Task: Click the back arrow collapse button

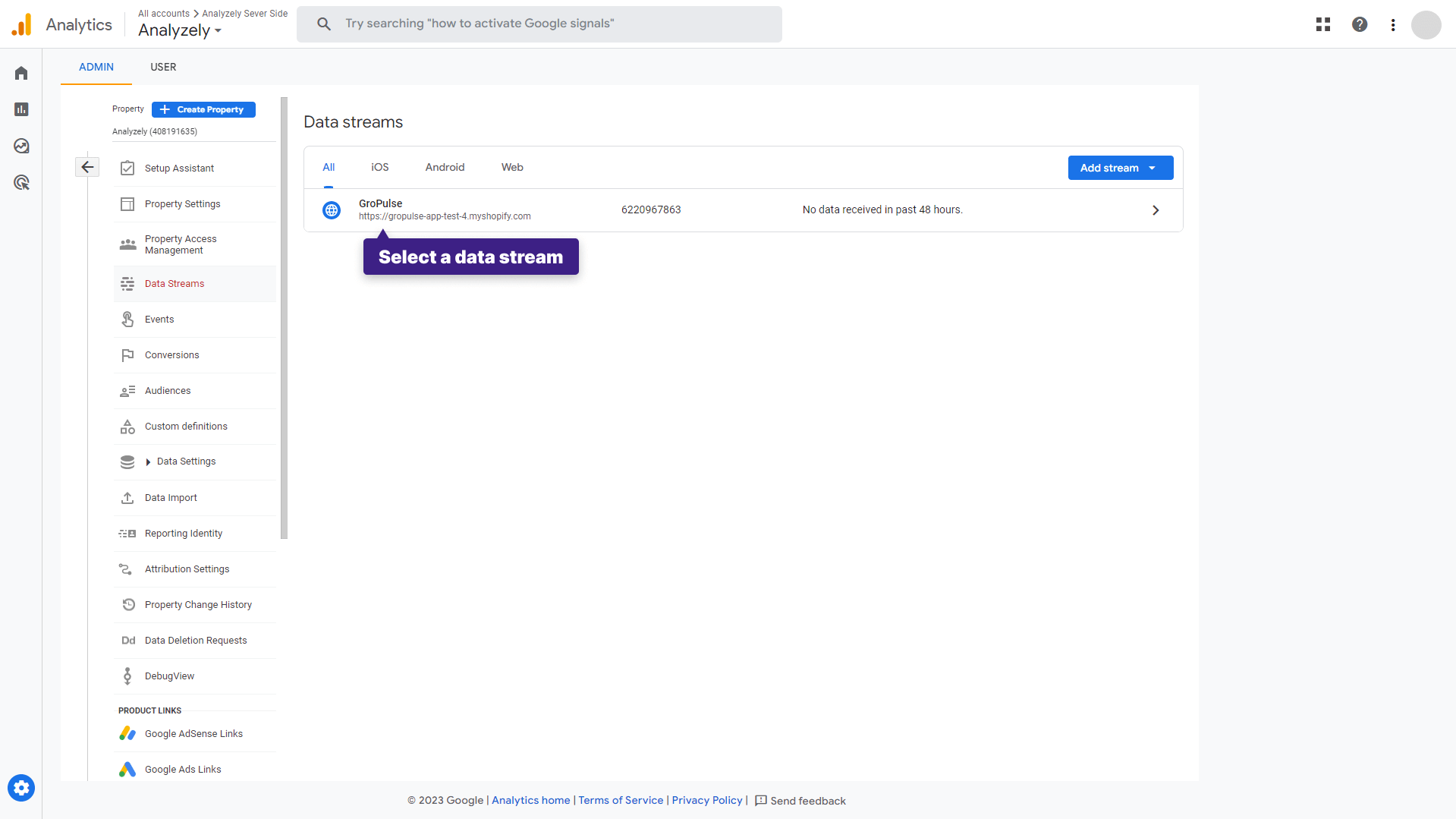Action: (87, 167)
